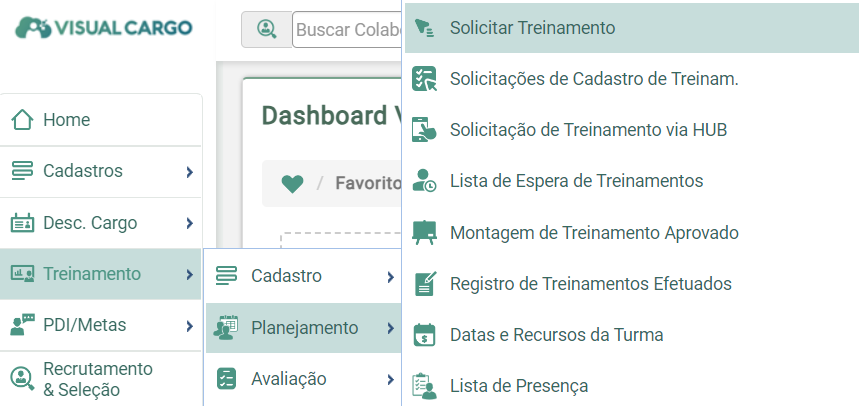Expand the Desc. Cargo menu arrow
The image size is (860, 406).
click(x=189, y=223)
